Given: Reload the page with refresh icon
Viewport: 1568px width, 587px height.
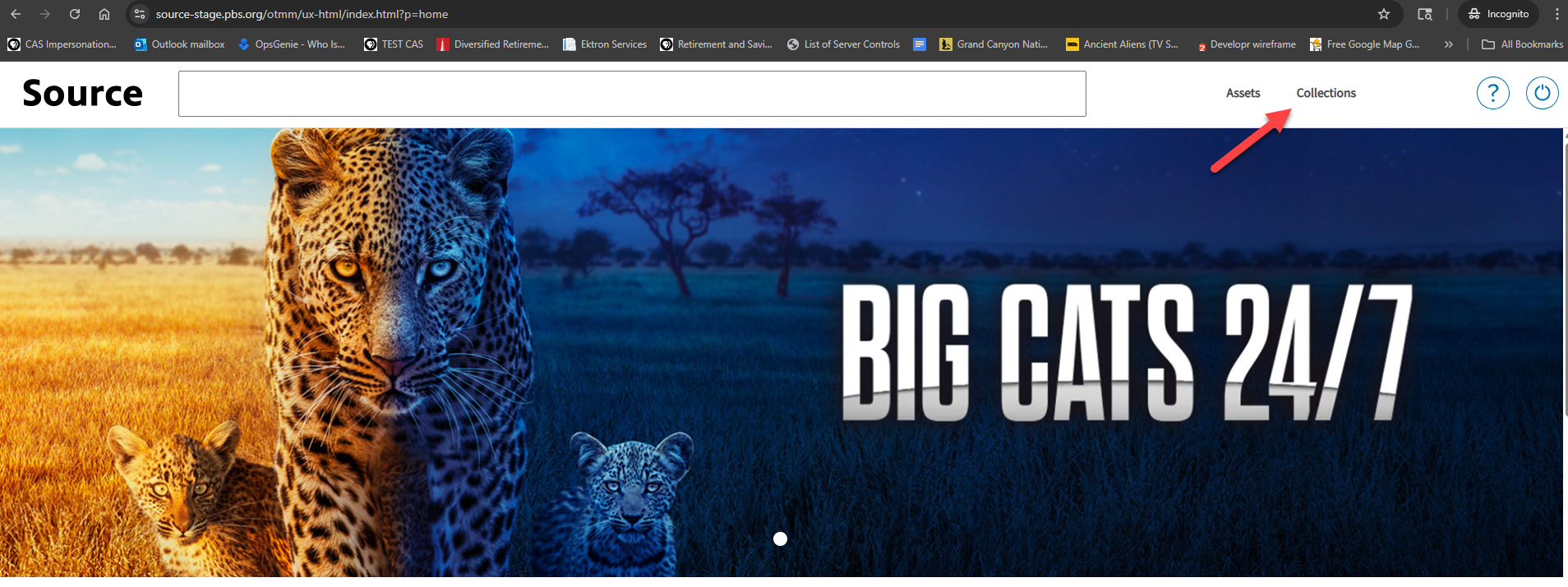Looking at the screenshot, I should coord(75,14).
